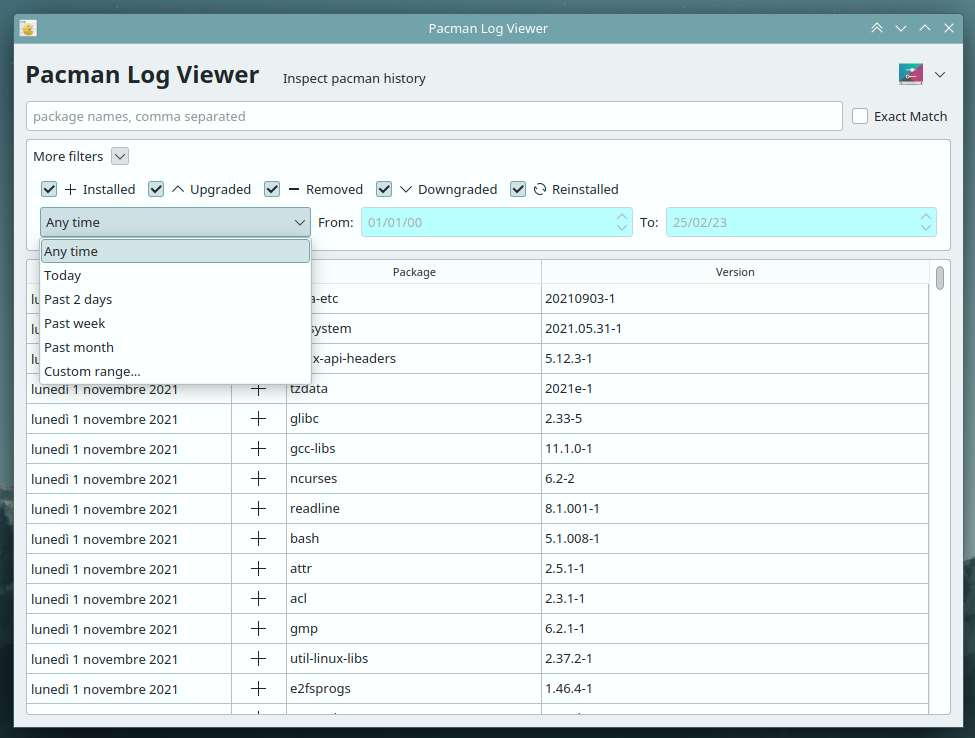Click the up-caret icon beside Upgraded

click(x=178, y=189)
